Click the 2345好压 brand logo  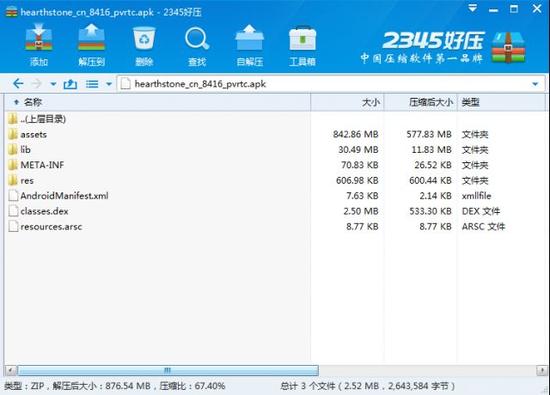443,47
